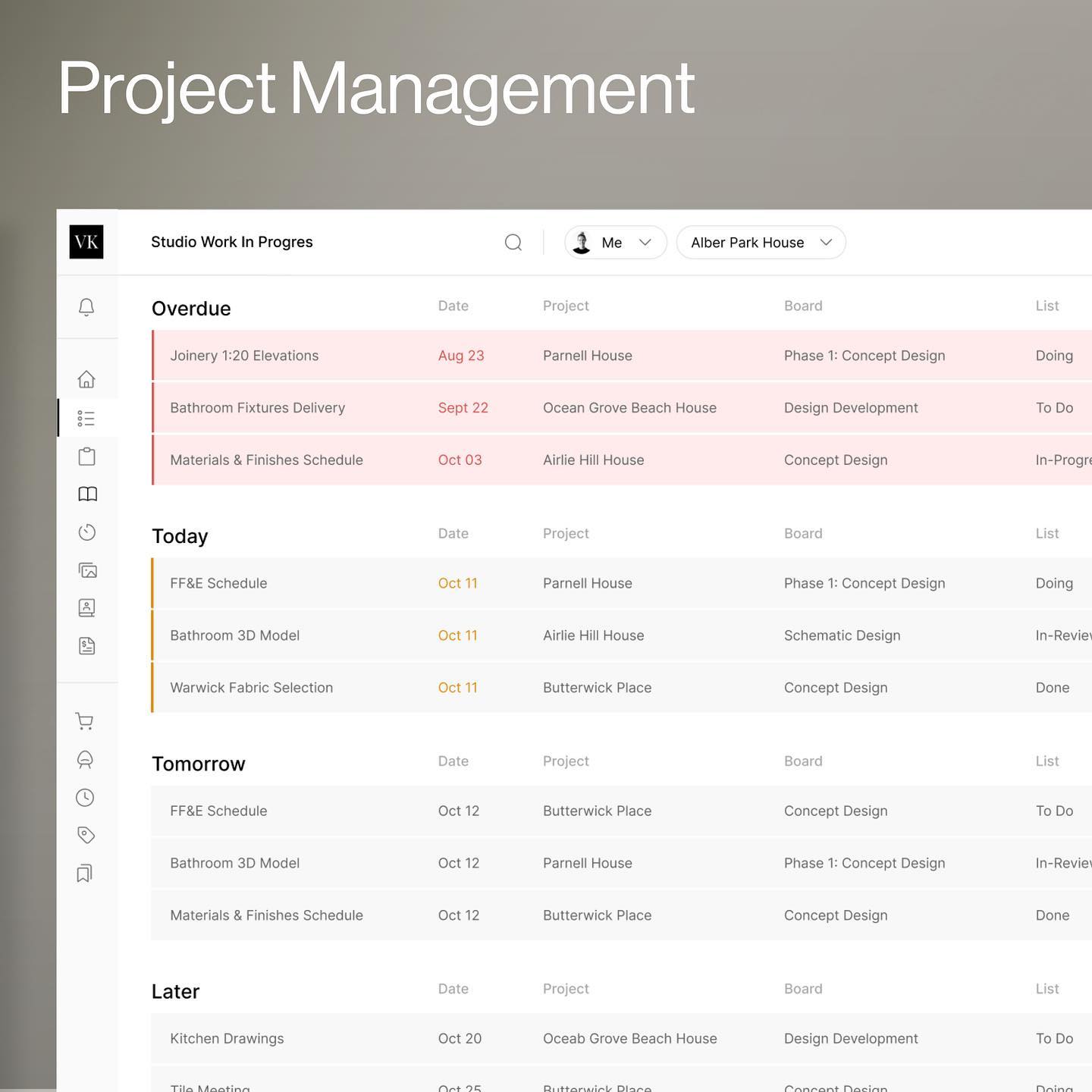Select the task list icon in sidebar
The image size is (1092, 1092).
86,418
